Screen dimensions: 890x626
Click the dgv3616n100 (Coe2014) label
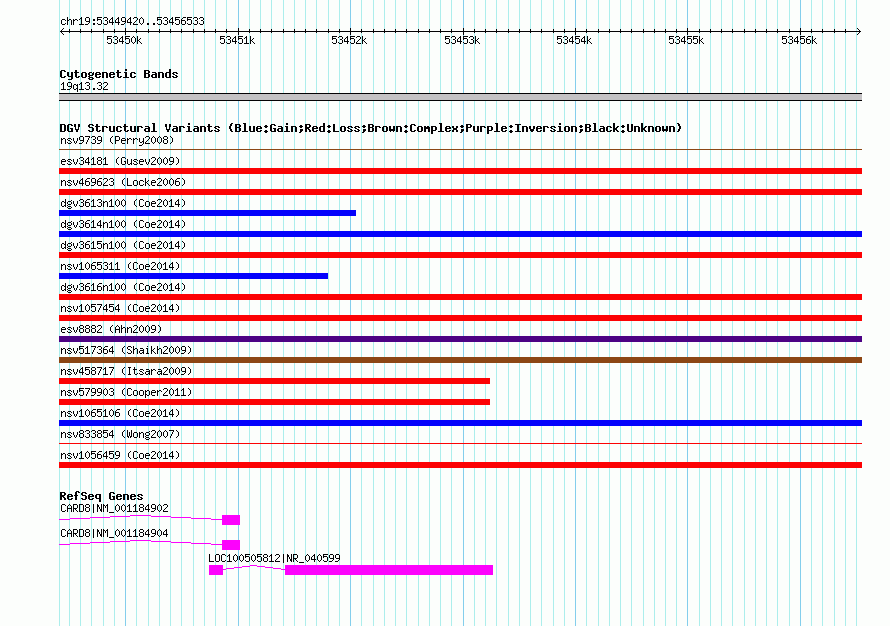tap(123, 287)
